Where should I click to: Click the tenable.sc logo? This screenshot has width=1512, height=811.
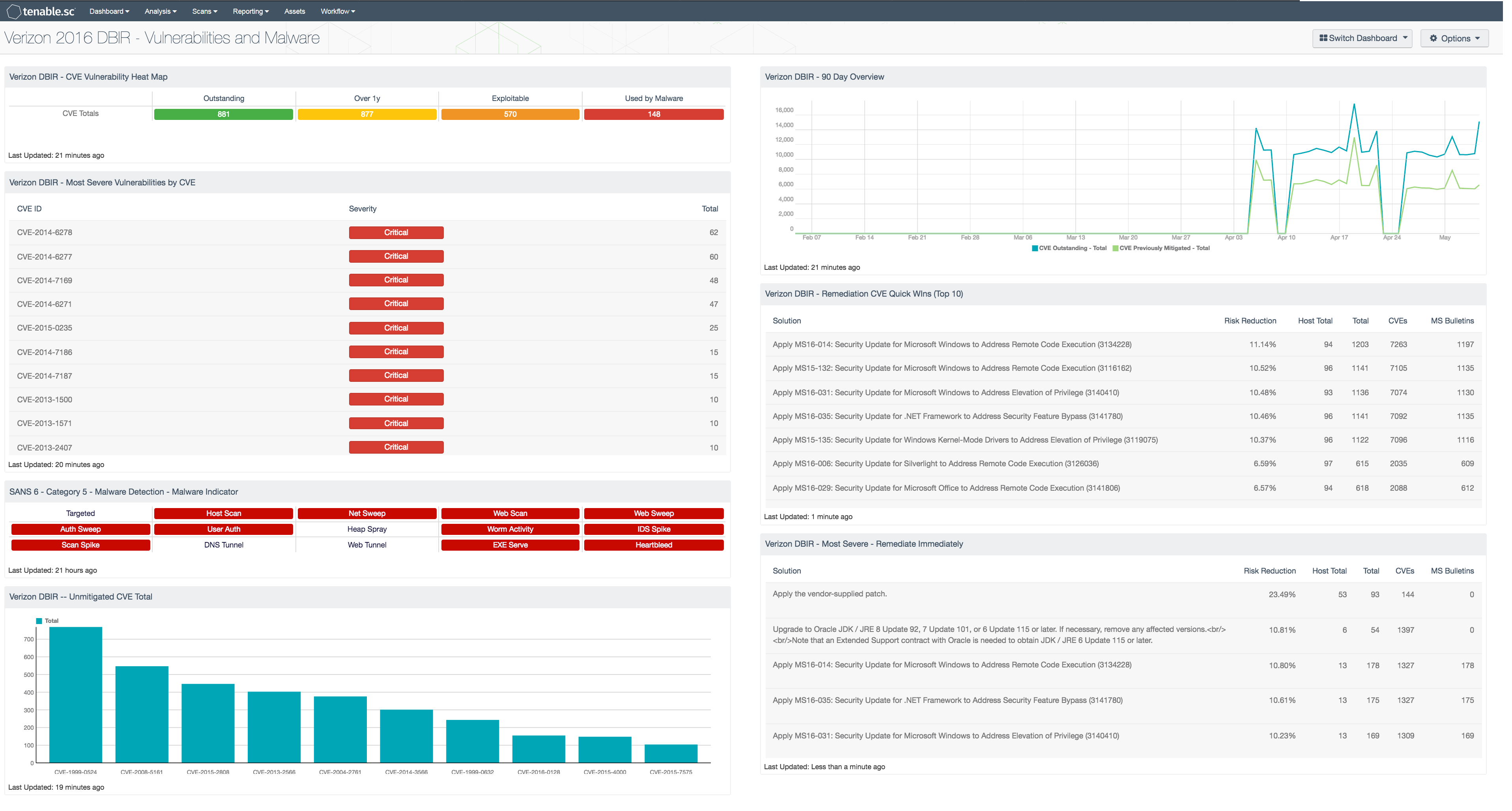pyautogui.click(x=41, y=11)
